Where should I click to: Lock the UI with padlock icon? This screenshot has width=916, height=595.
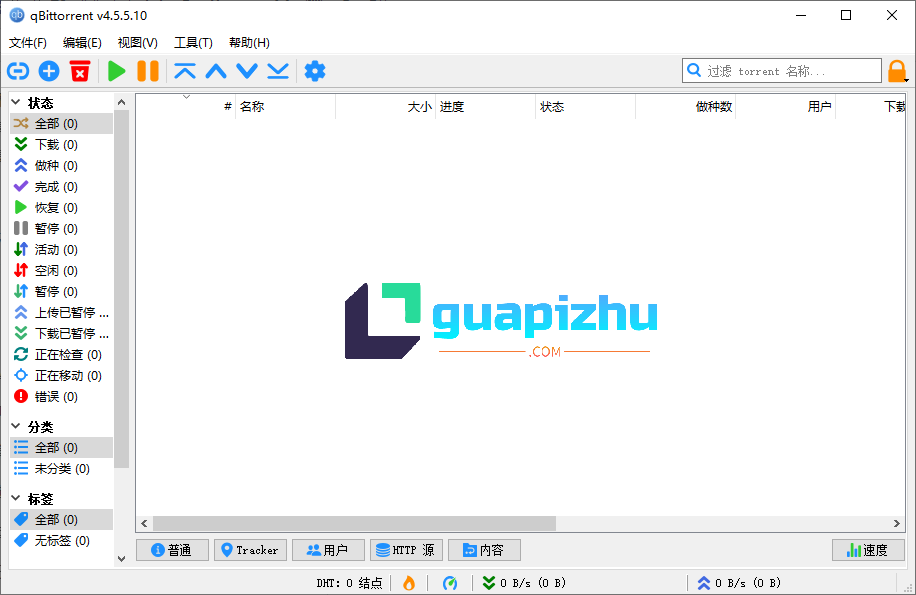click(897, 71)
